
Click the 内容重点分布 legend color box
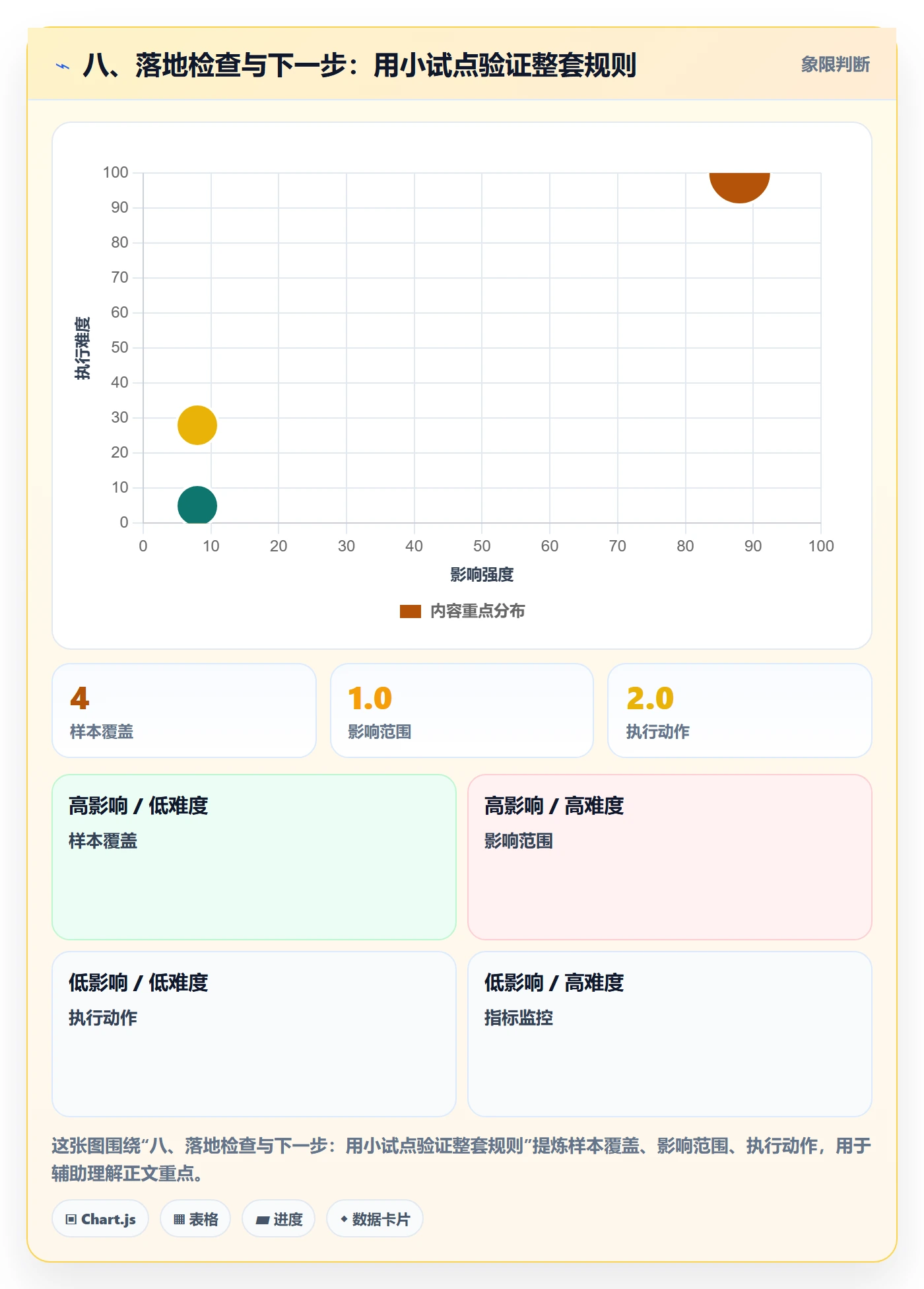click(x=411, y=611)
